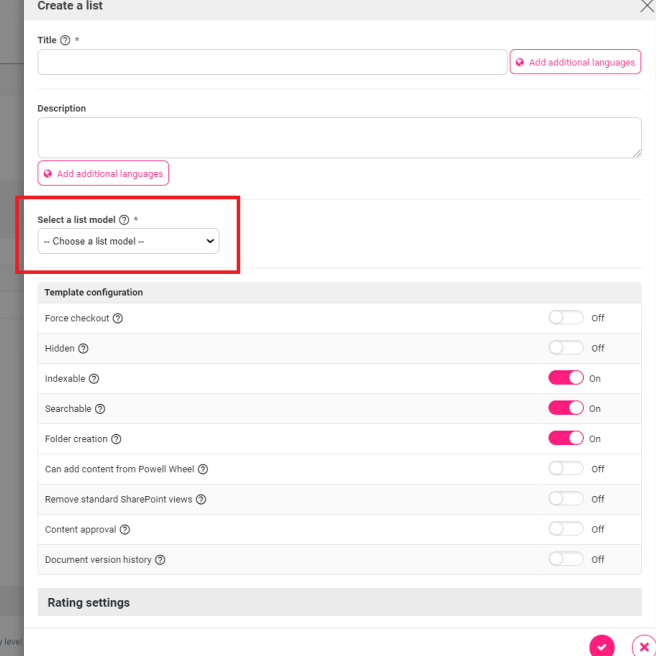This screenshot has width=656, height=656.
Task: Click the Indexable question mark icon
Action: click(x=94, y=379)
